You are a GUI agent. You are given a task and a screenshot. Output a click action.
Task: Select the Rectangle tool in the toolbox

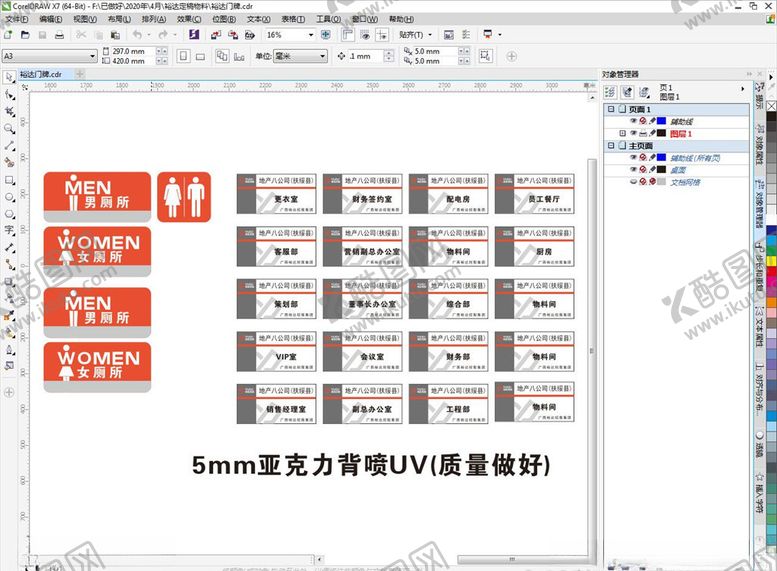(x=9, y=180)
